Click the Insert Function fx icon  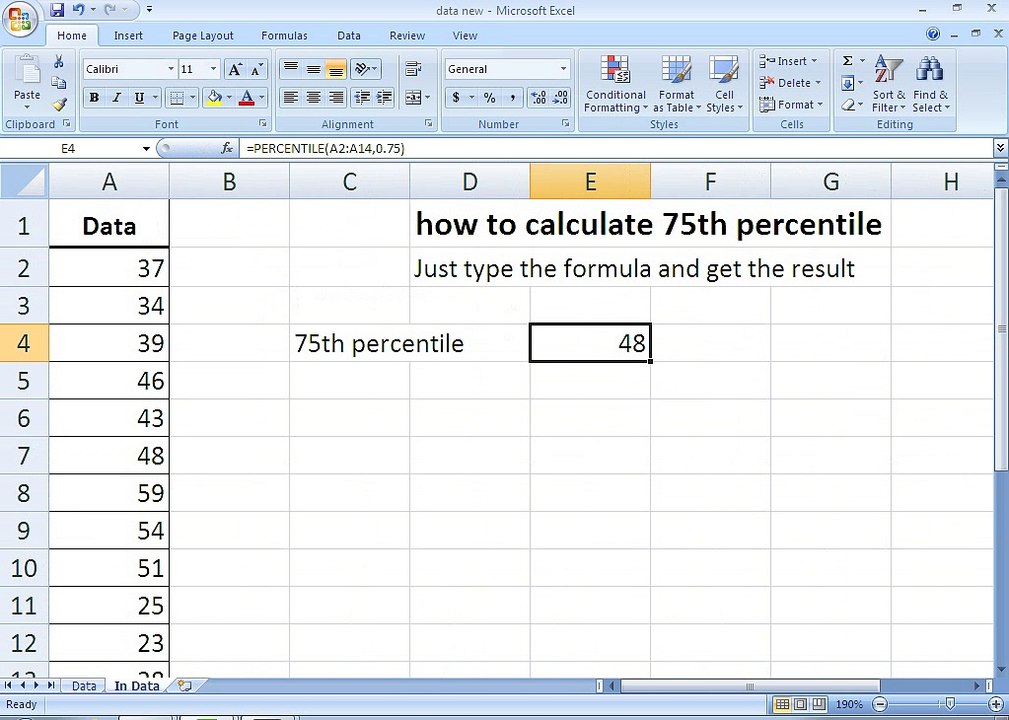click(x=227, y=149)
